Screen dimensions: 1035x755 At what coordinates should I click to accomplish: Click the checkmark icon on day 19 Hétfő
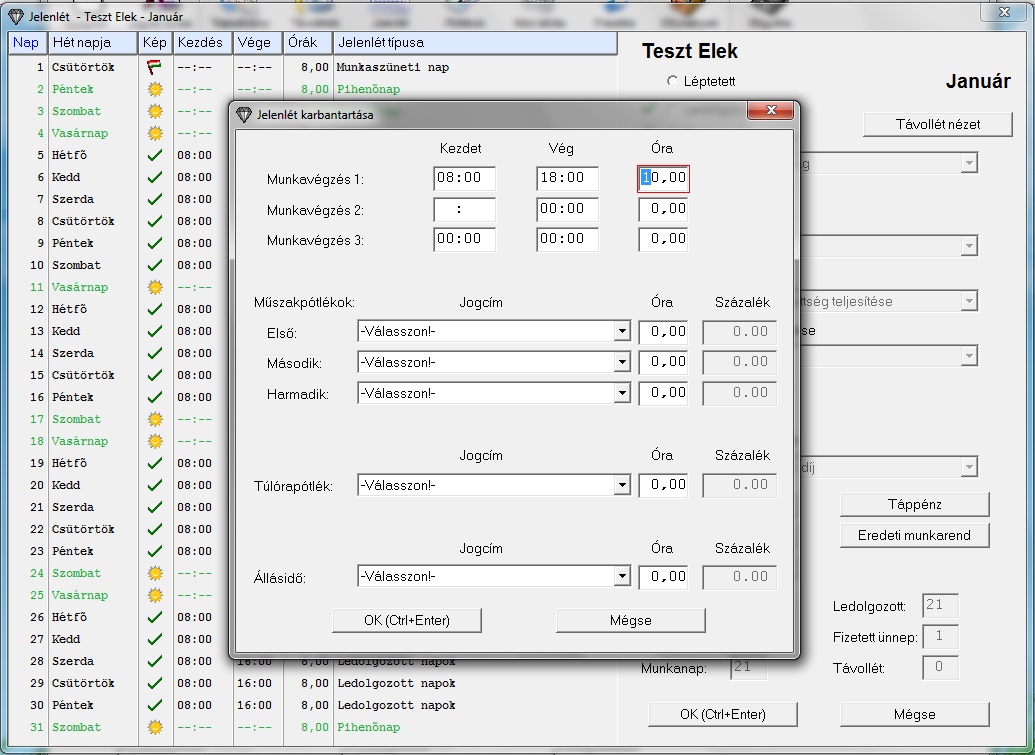click(154, 463)
